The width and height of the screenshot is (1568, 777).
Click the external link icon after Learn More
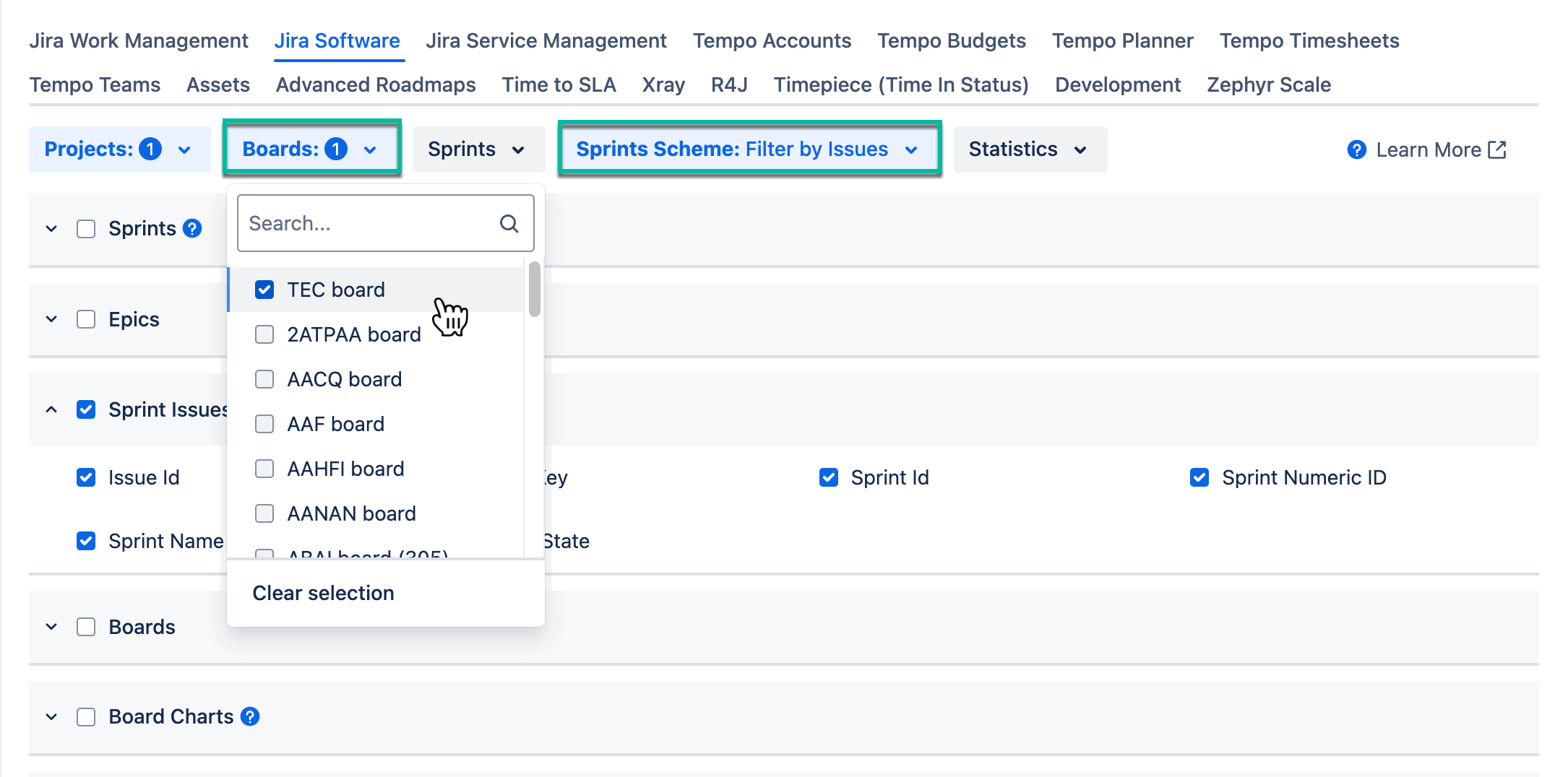(x=1498, y=149)
